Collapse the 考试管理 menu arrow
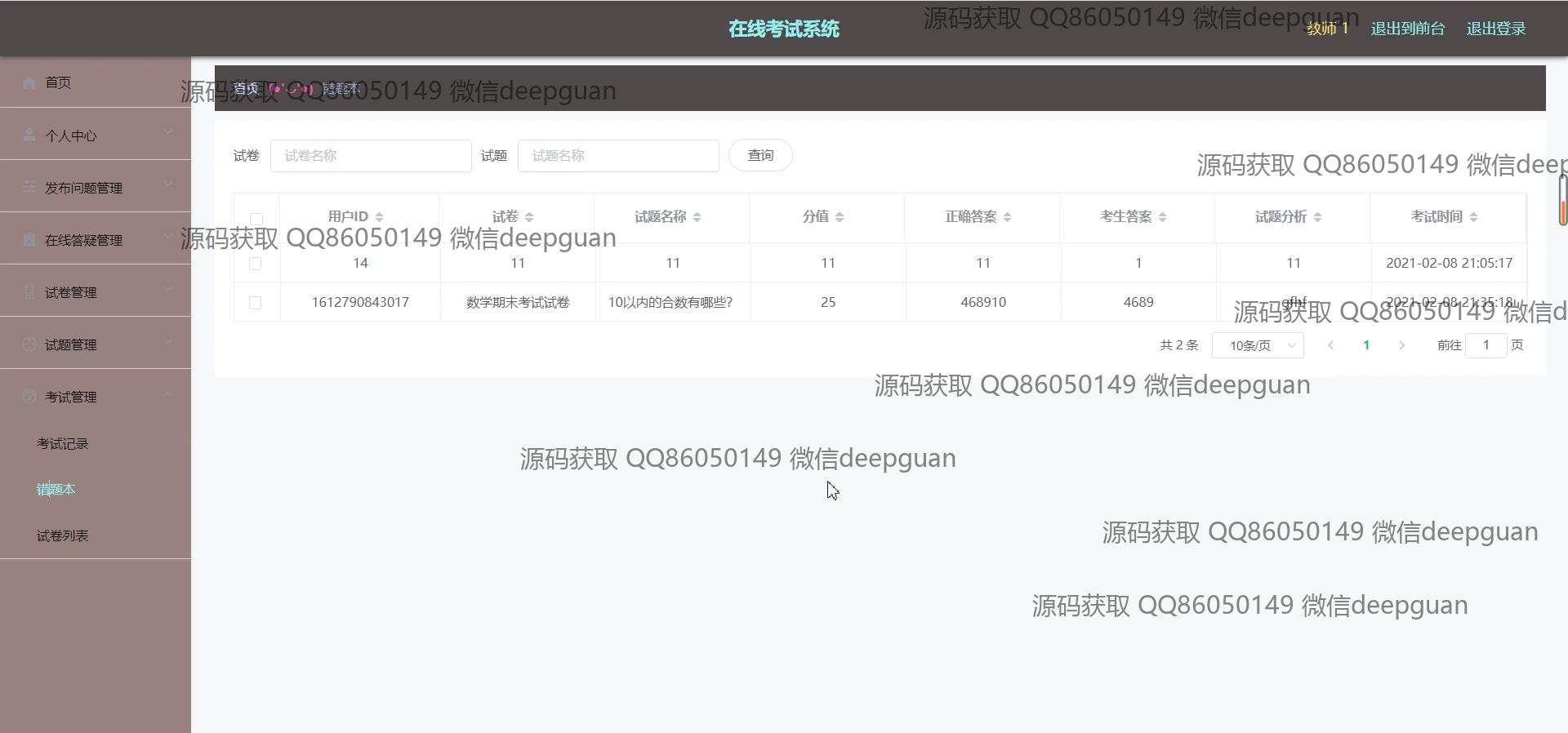 (167, 394)
